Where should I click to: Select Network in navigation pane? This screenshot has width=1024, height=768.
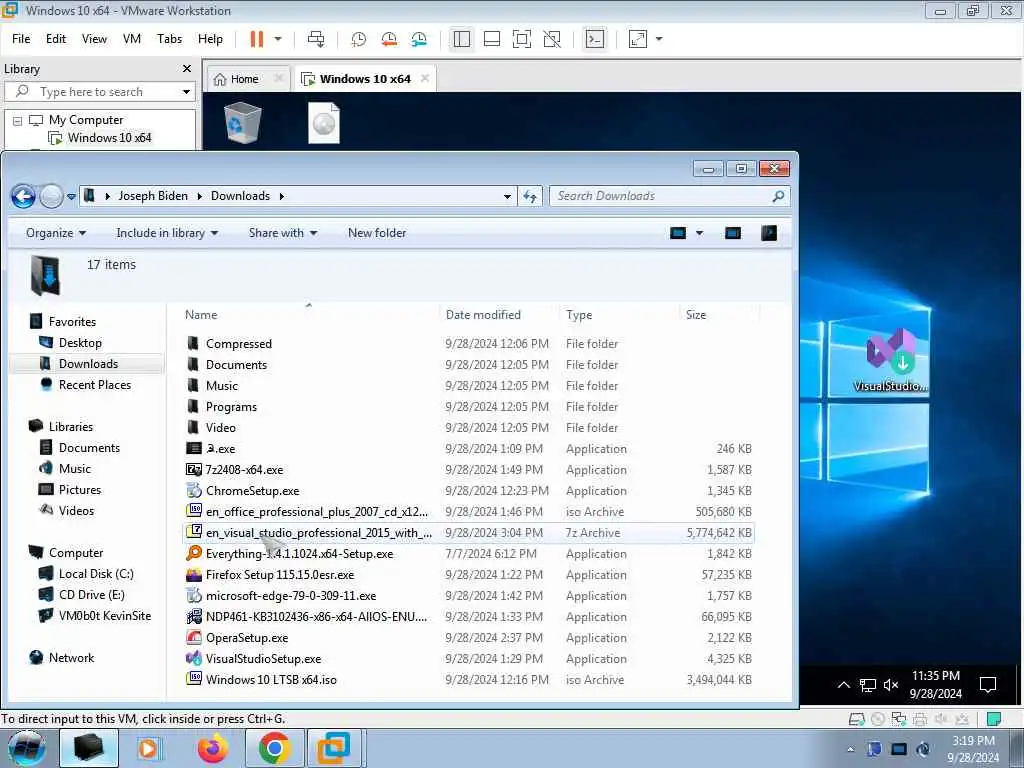[x=71, y=658]
